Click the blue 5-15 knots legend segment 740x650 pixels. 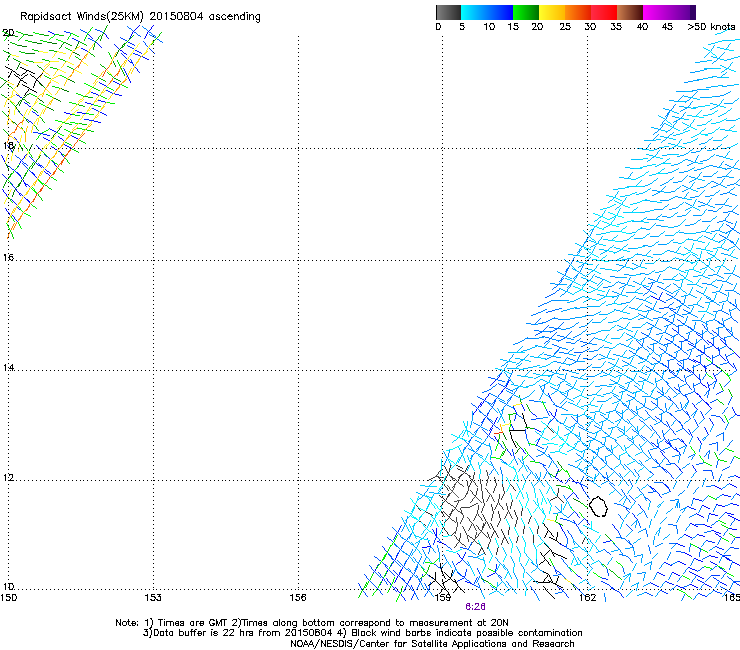pyautogui.click(x=487, y=12)
